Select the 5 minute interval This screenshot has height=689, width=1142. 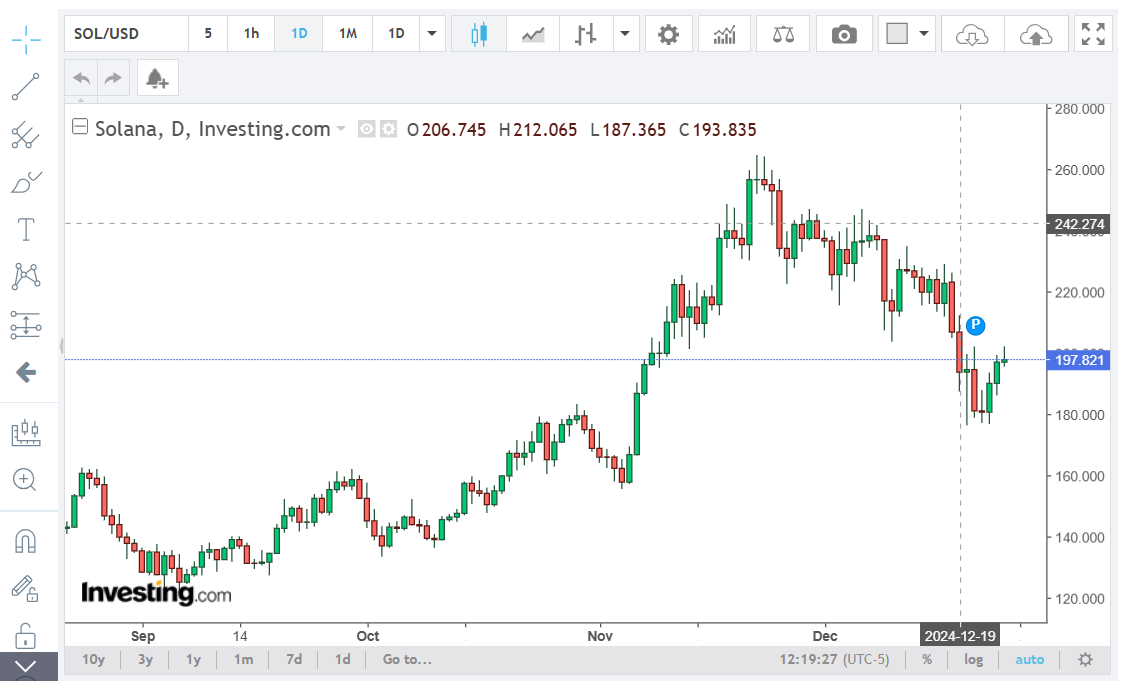pyautogui.click(x=208, y=34)
